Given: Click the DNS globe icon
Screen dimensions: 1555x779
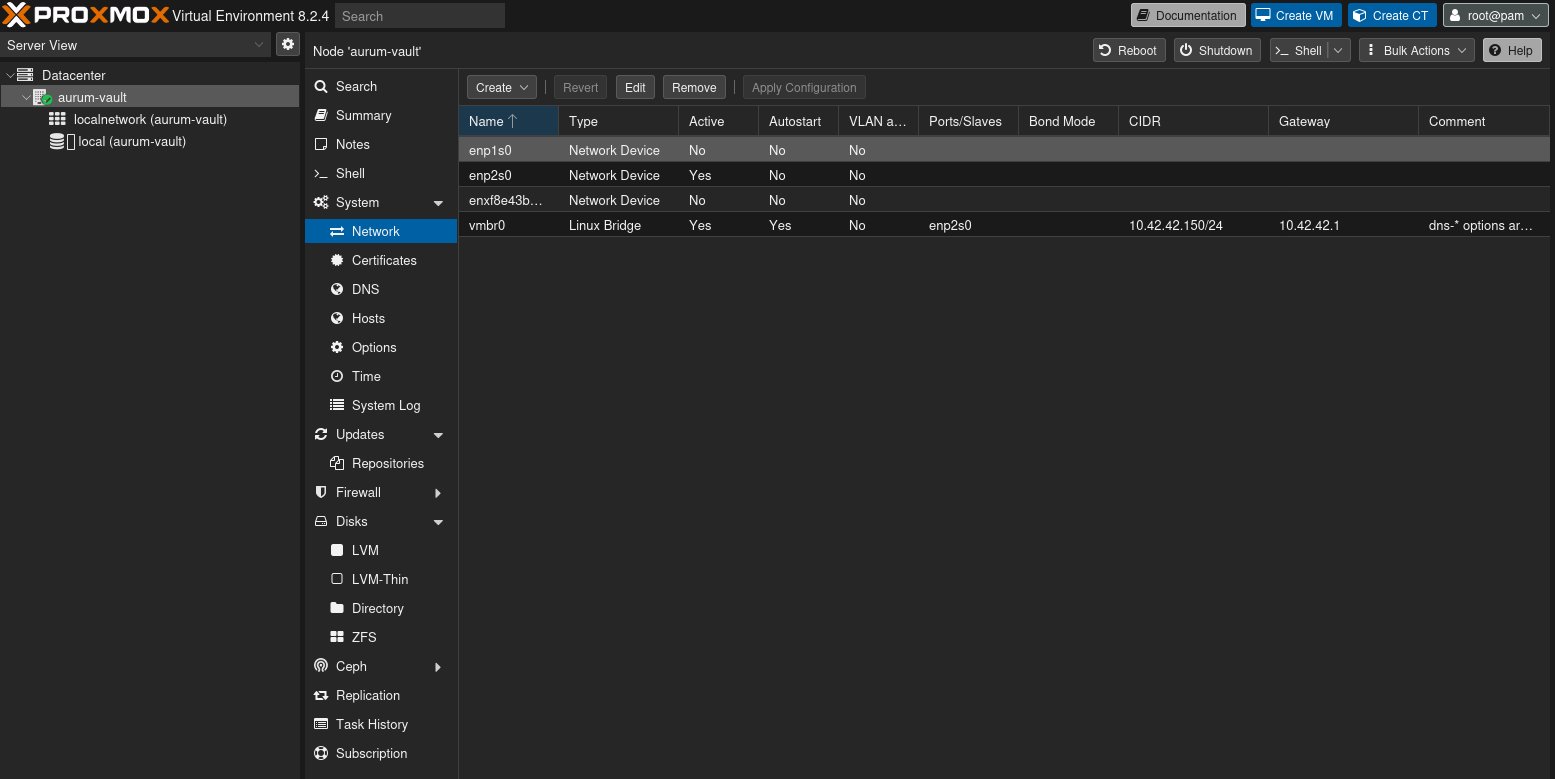Looking at the screenshot, I should pos(337,289).
